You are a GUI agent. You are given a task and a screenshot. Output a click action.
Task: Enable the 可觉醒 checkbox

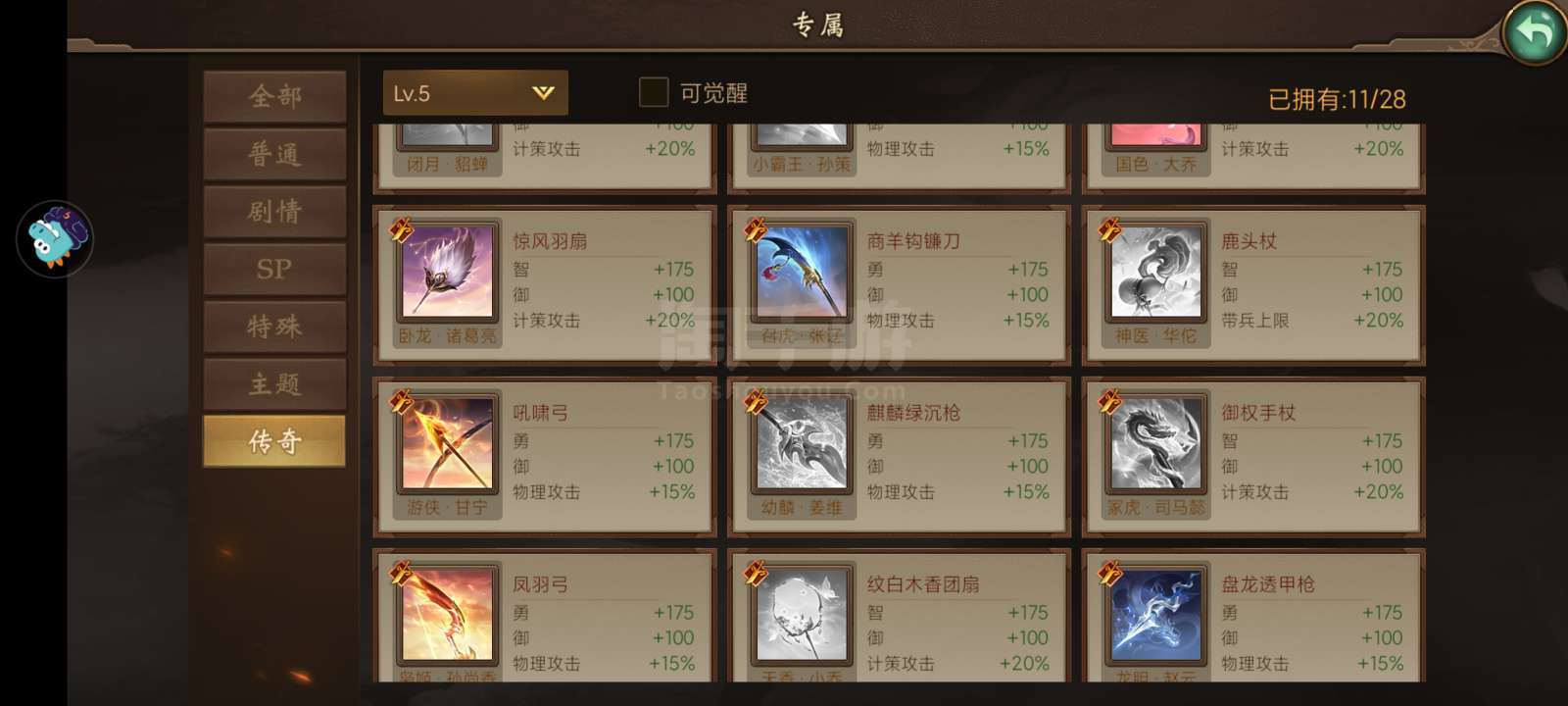[654, 92]
